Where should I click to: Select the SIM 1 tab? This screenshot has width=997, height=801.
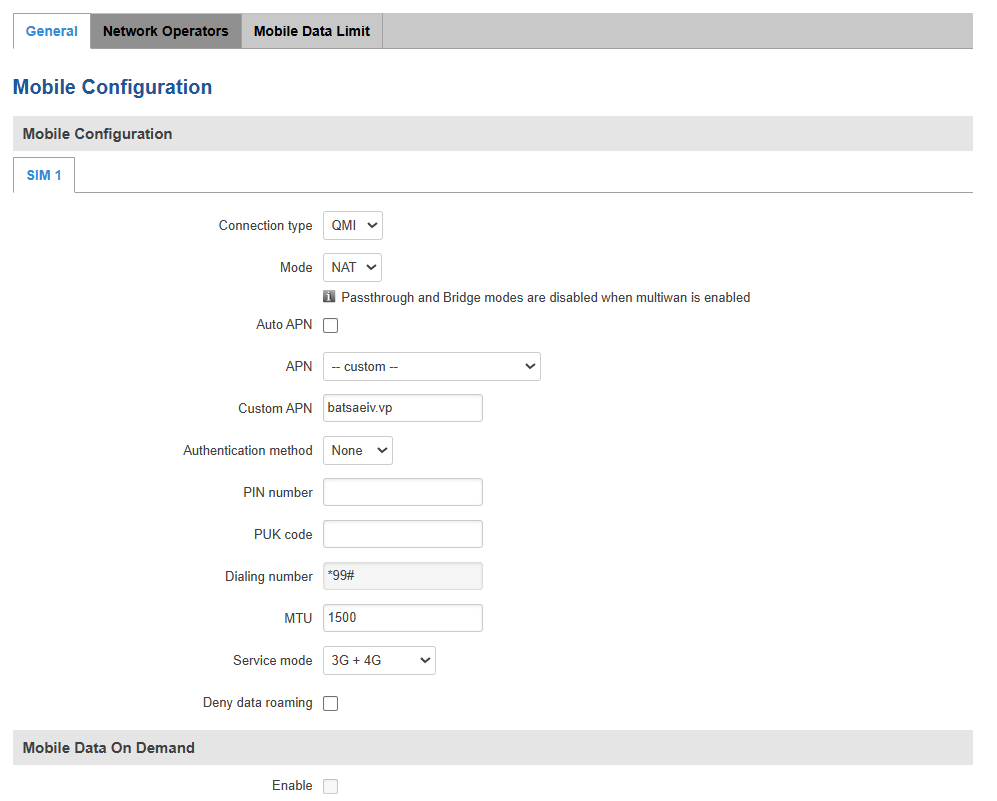coord(44,175)
